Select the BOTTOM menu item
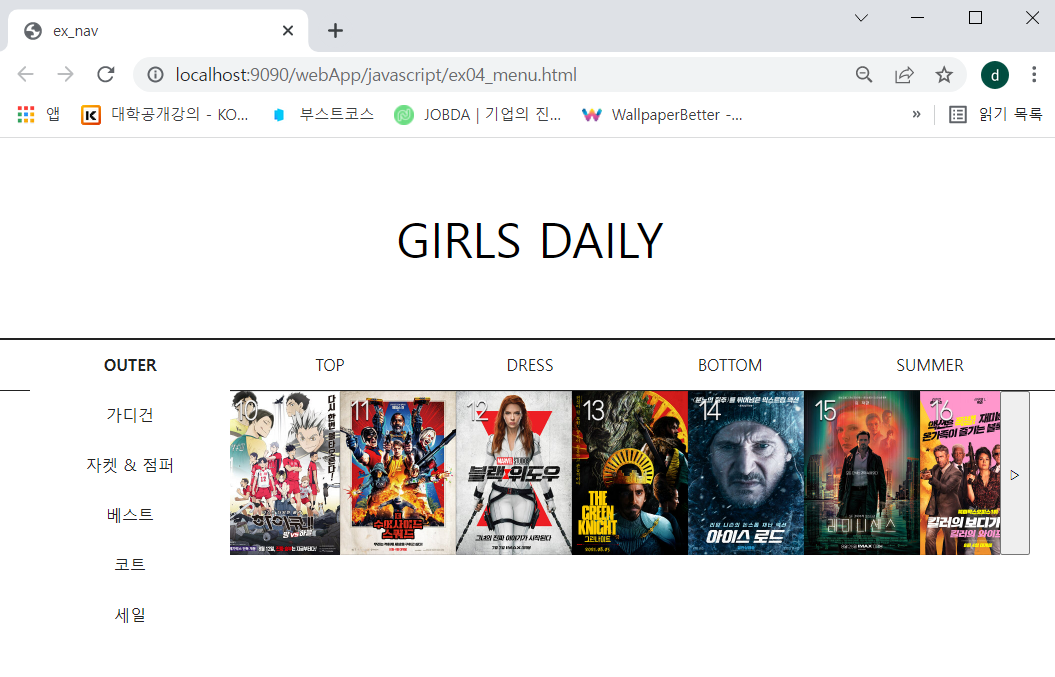1055x677 pixels. (x=730, y=365)
